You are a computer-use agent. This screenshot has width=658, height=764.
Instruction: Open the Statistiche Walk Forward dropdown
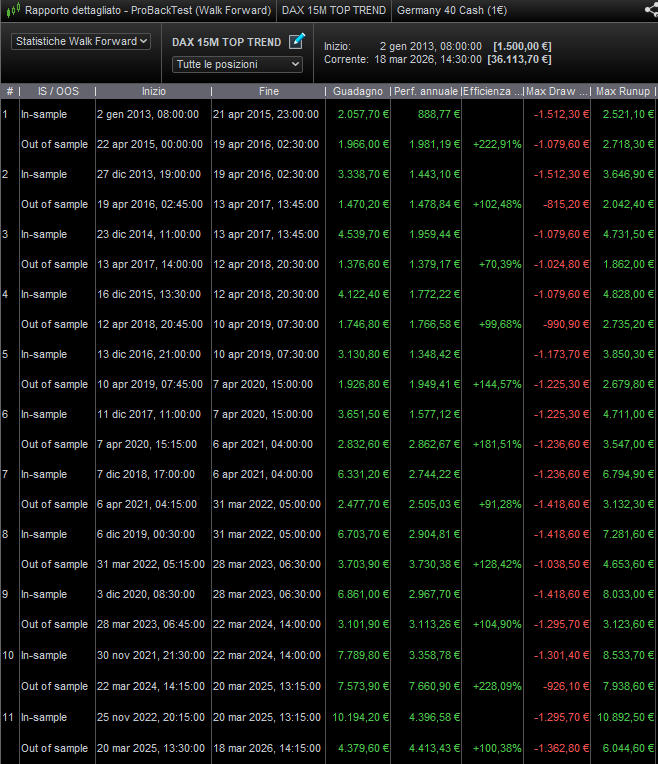click(x=81, y=42)
